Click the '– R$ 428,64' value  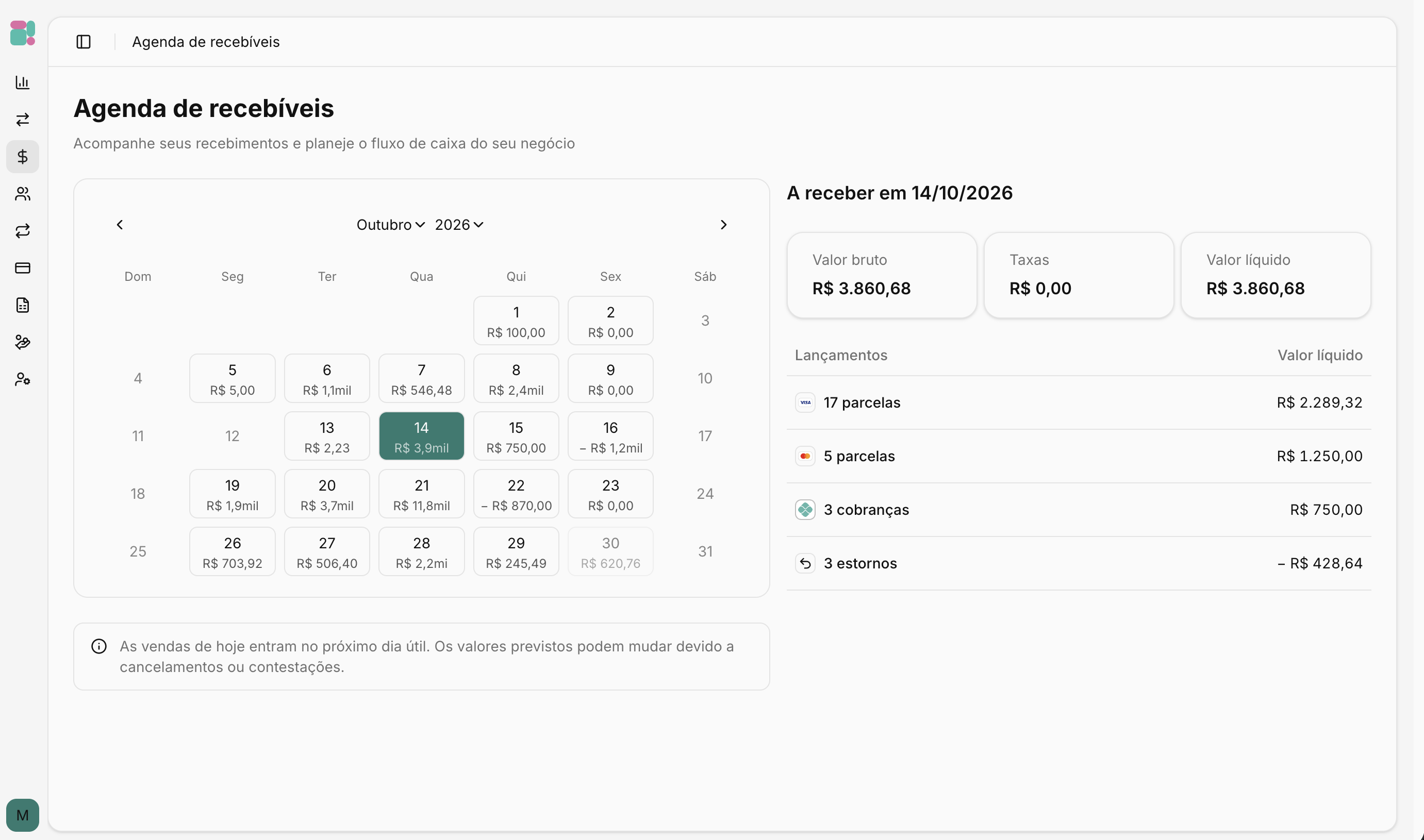[1320, 564]
